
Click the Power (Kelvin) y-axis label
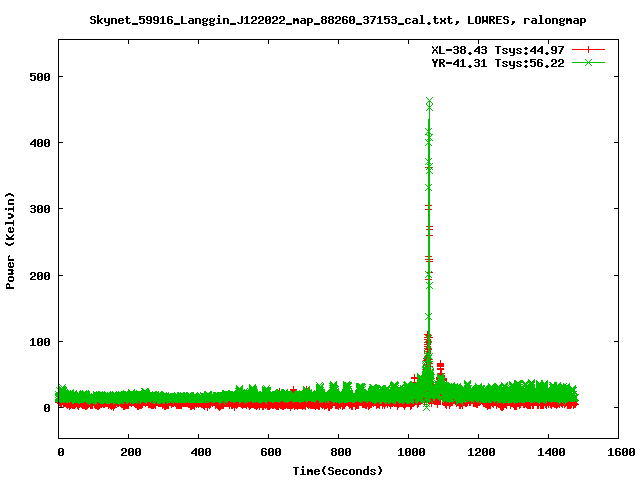(x=10, y=240)
